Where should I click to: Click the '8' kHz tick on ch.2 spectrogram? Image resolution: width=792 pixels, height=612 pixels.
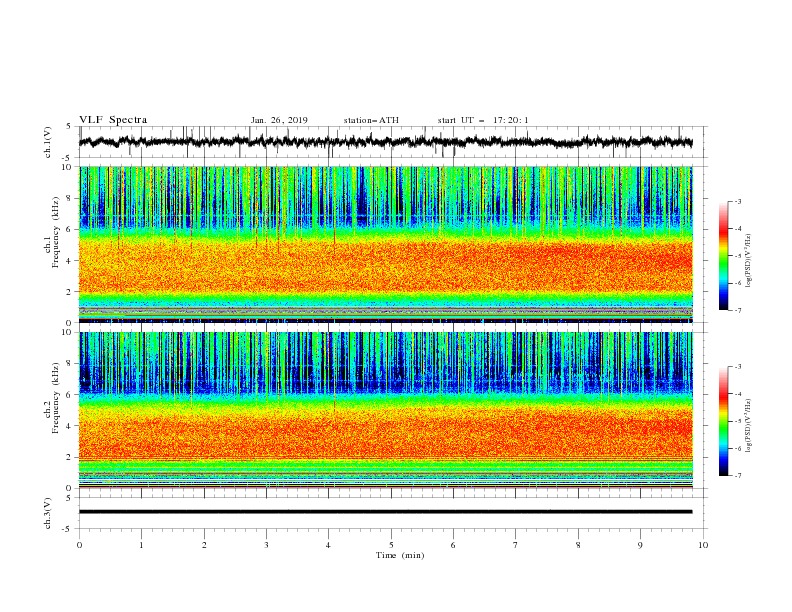[x=69, y=364]
